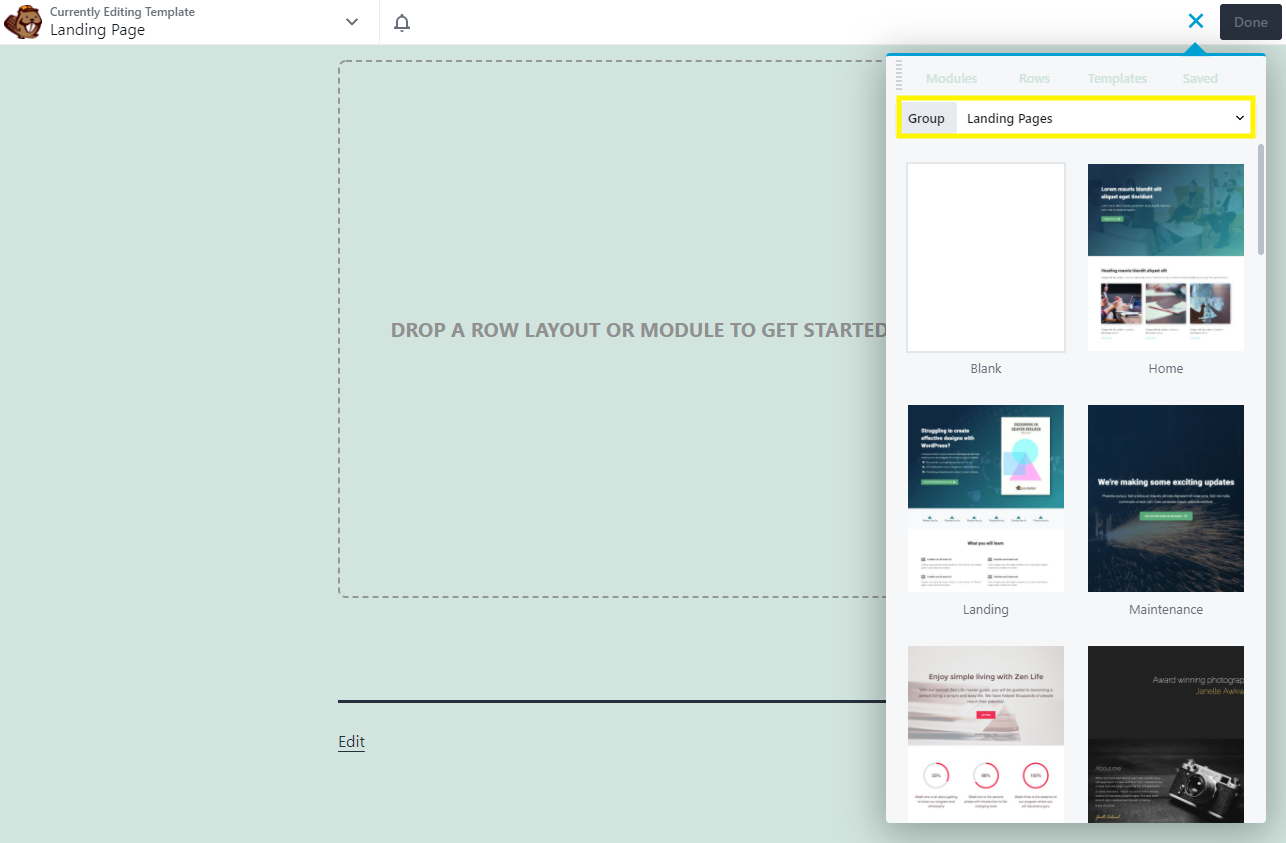This screenshot has width=1286, height=843.
Task: Select the Blank template thumbnail
Action: [x=985, y=257]
